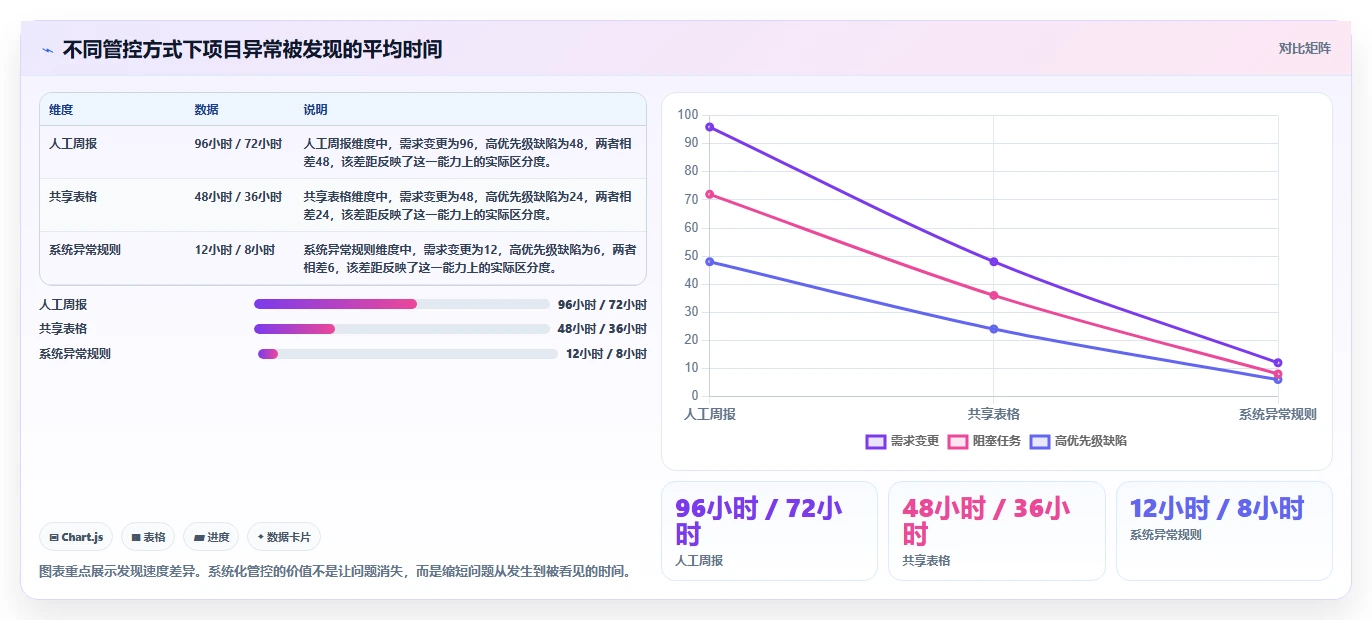This screenshot has width=1372, height=620.
Task: Click 48小时 / 36小时 in the table
Action: [x=238, y=197]
